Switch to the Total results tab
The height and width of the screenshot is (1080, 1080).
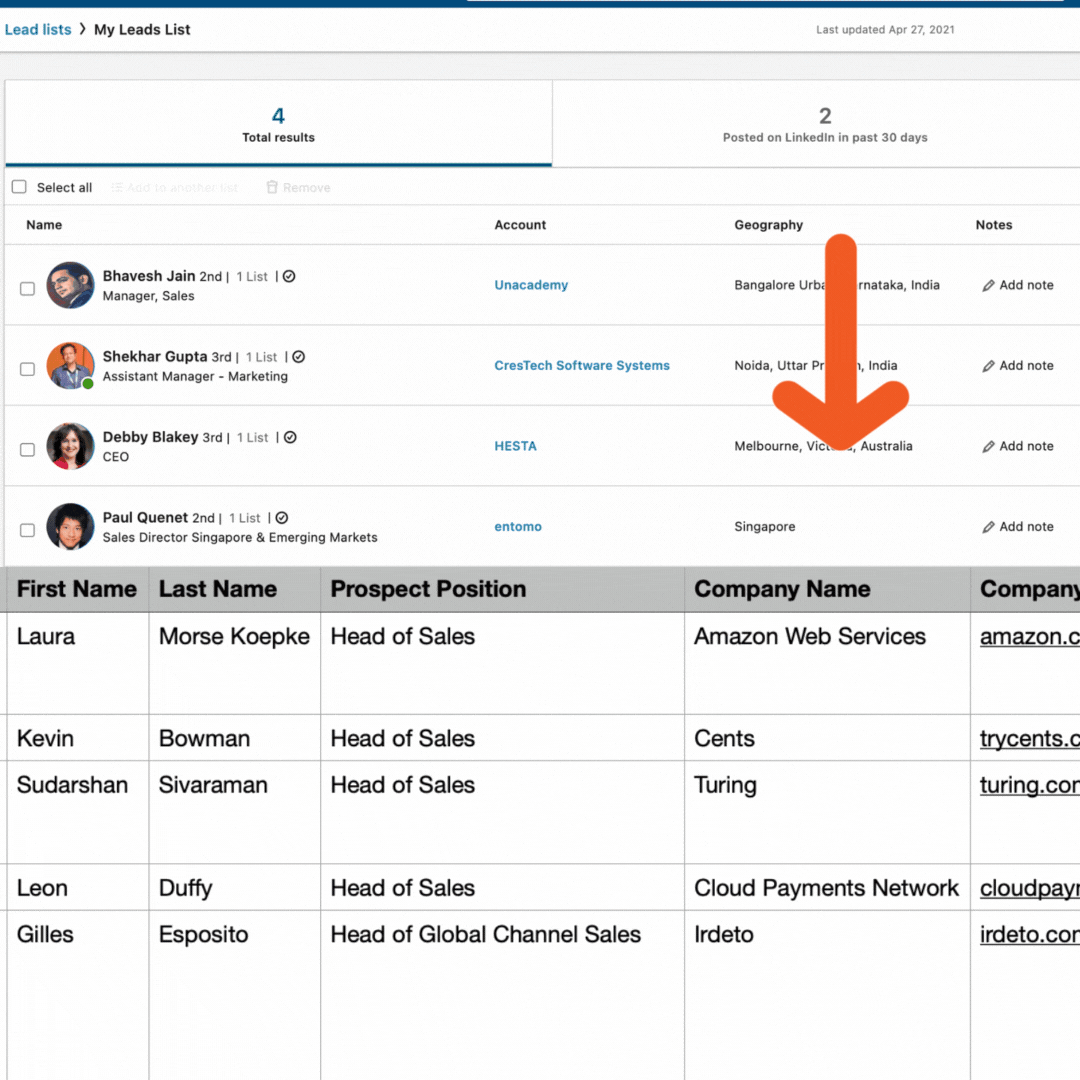(278, 124)
